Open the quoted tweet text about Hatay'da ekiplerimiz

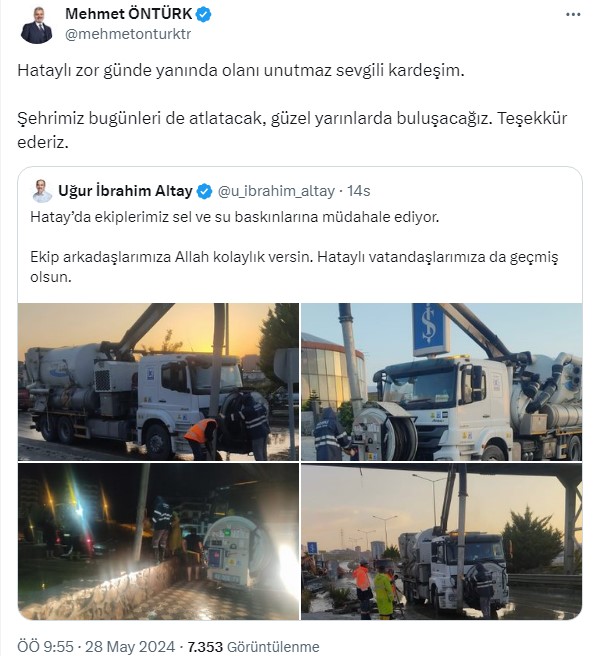click(x=234, y=217)
